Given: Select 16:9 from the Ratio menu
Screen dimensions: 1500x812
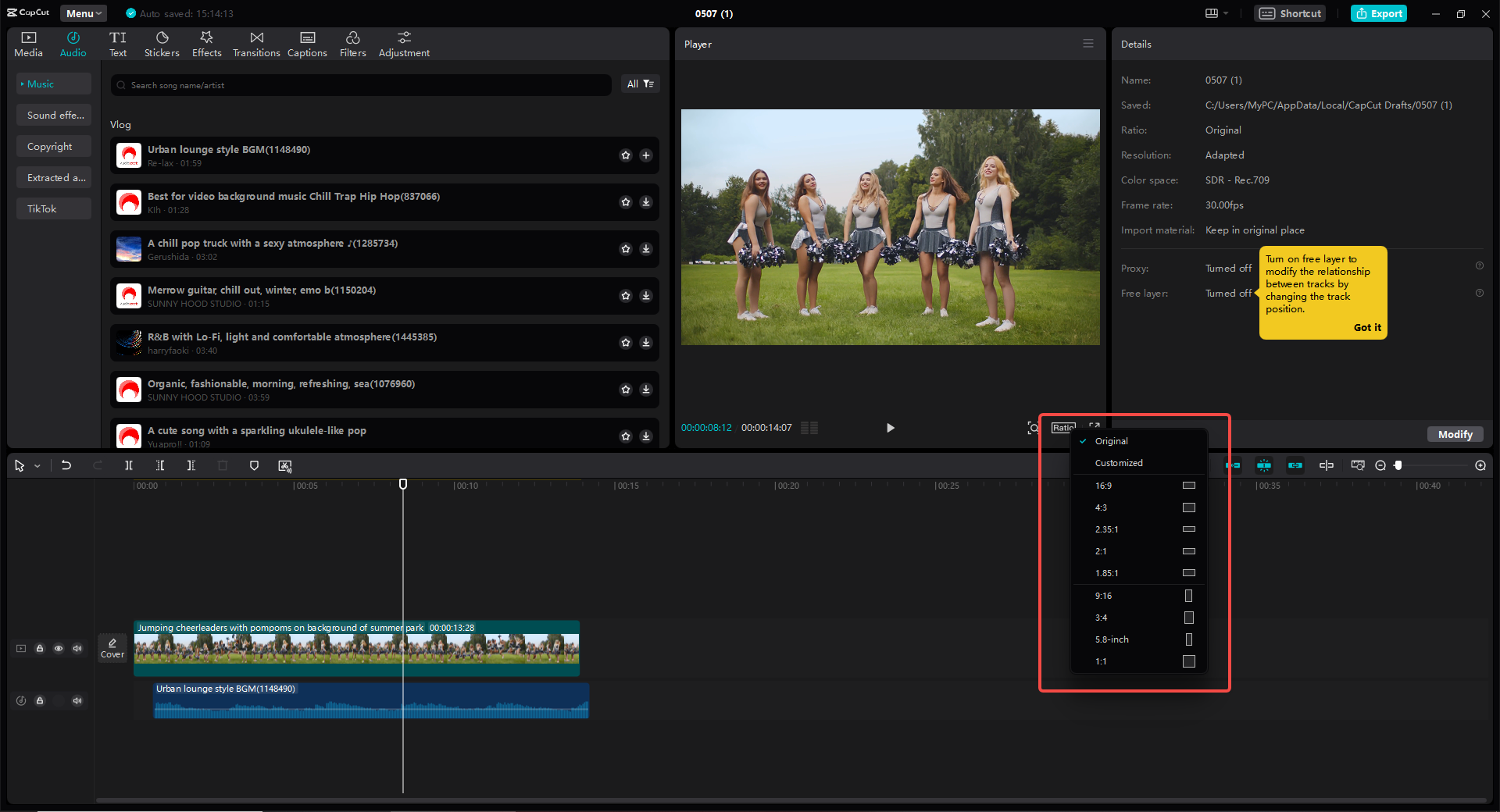Looking at the screenshot, I should [1103, 485].
